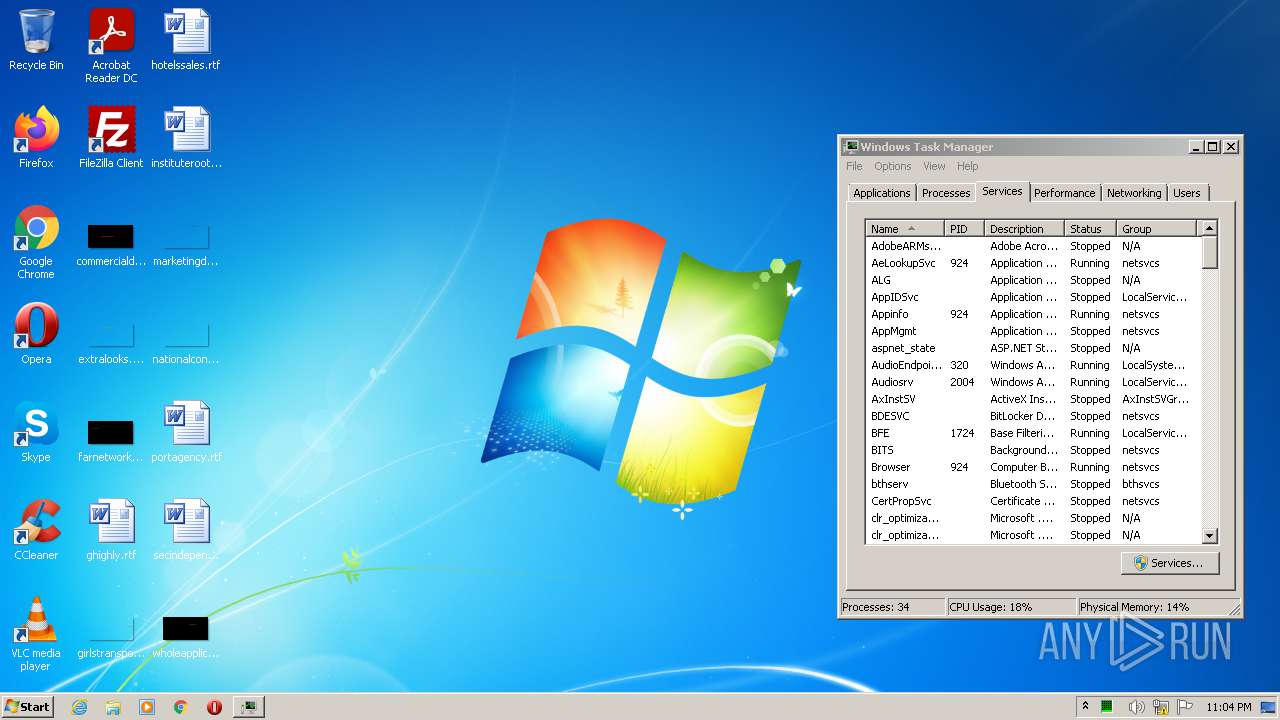This screenshot has width=1280, height=720.
Task: Open the Start menu
Action: (27, 707)
